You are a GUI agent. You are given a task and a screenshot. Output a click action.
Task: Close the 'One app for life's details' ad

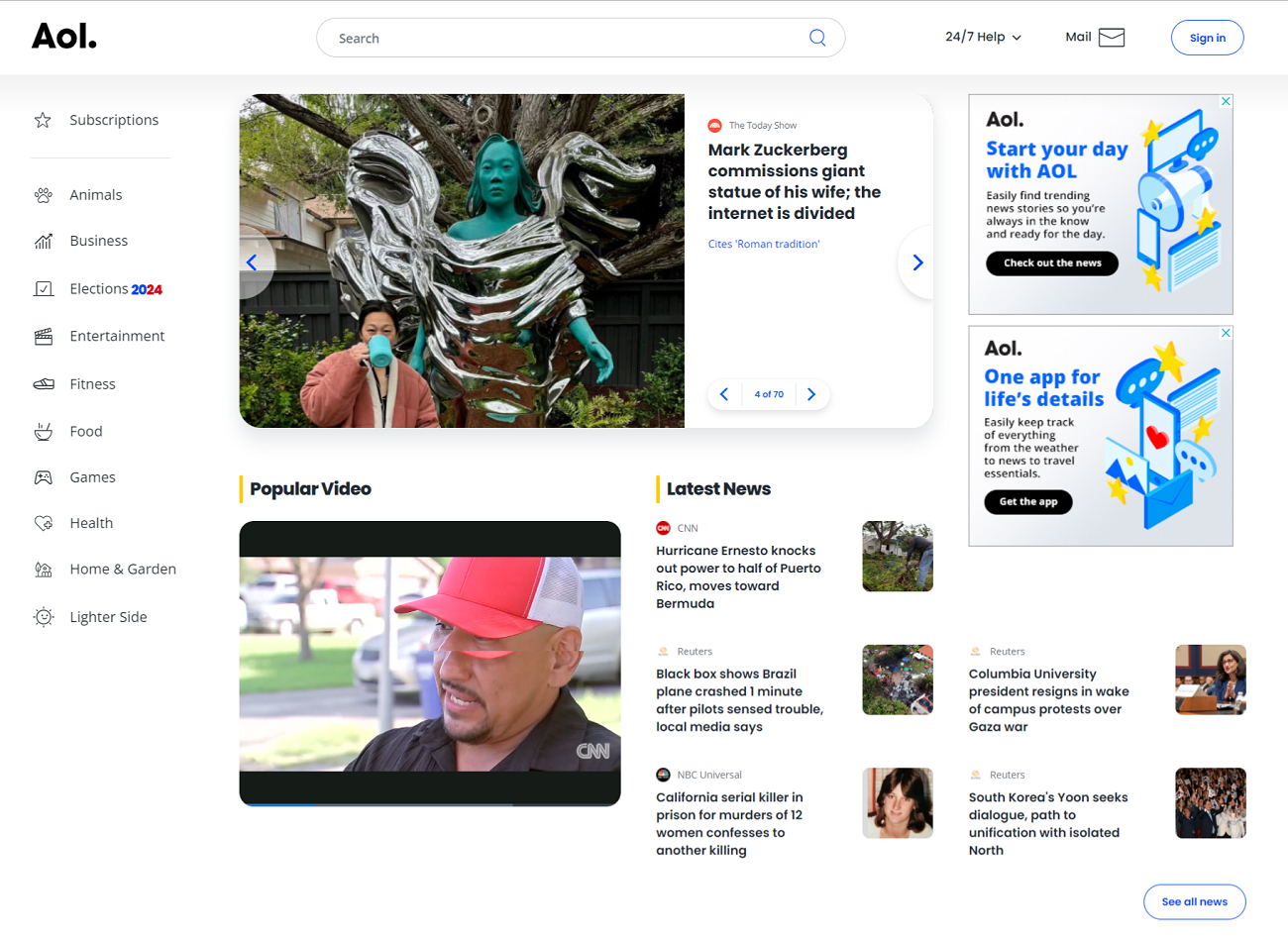pos(1226,333)
